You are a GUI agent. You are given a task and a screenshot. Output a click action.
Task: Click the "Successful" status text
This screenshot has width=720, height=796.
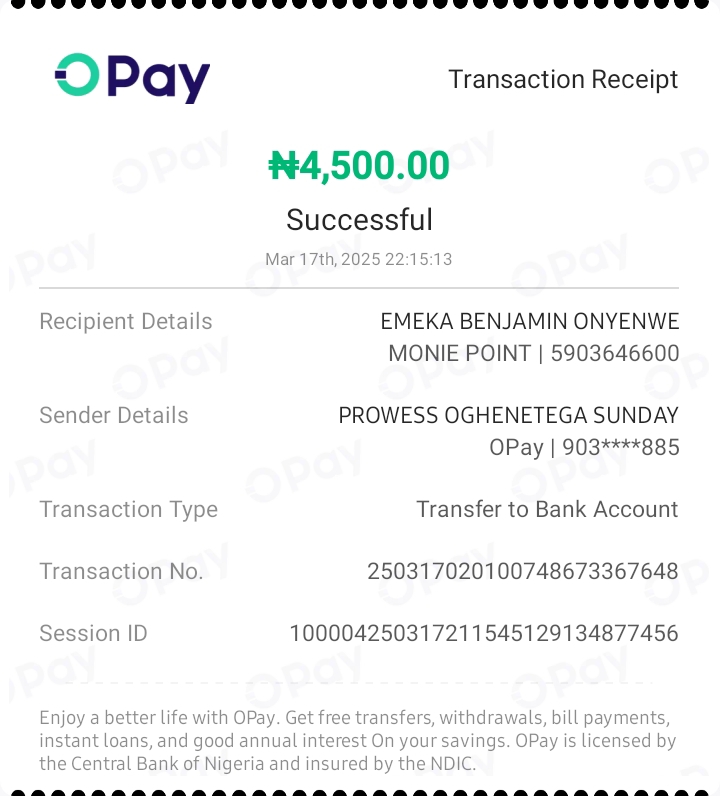coord(359,220)
